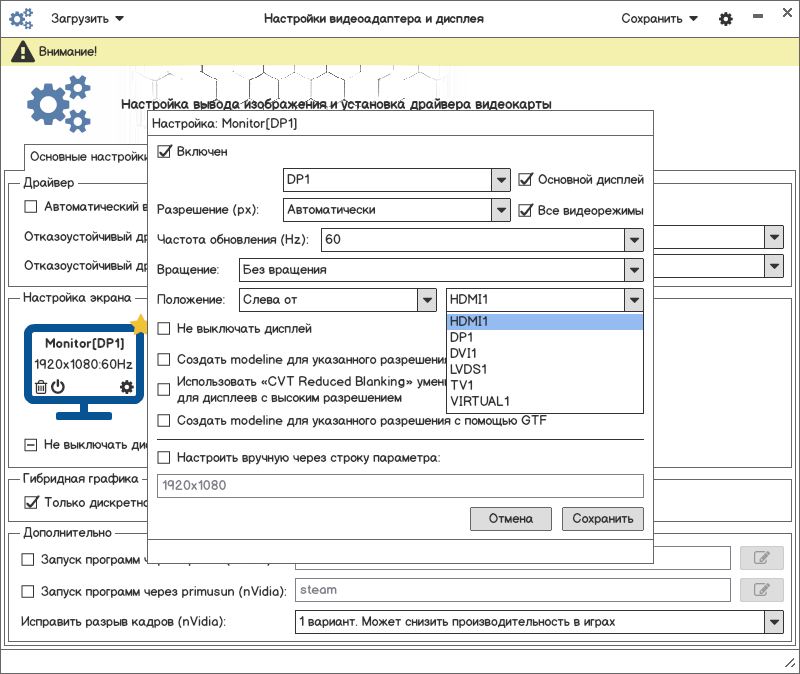The image size is (800, 674).
Task: Enable the CVT Reduced Blanking checkbox
Action: 164,390
